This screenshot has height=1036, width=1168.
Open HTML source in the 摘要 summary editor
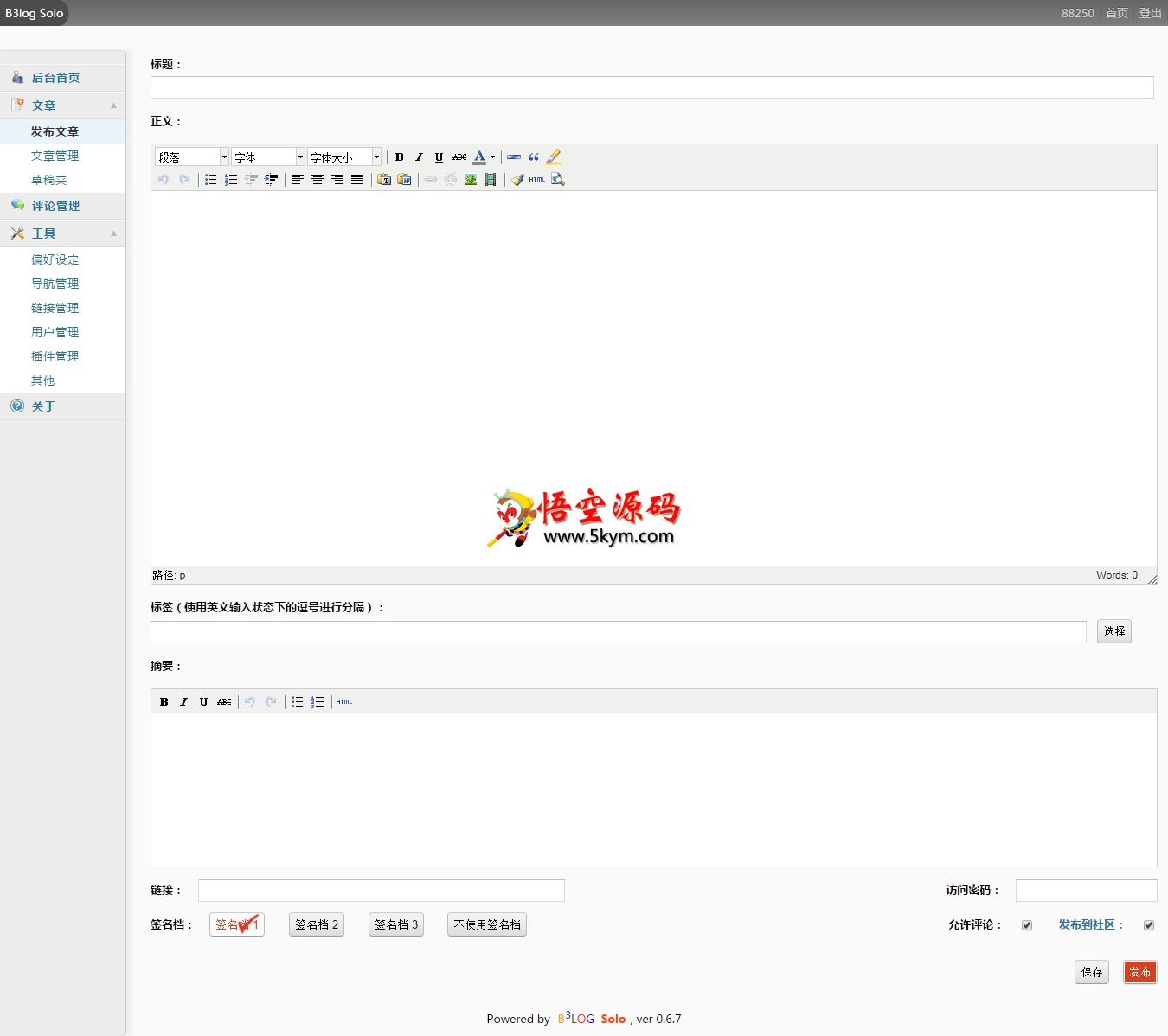click(x=344, y=701)
